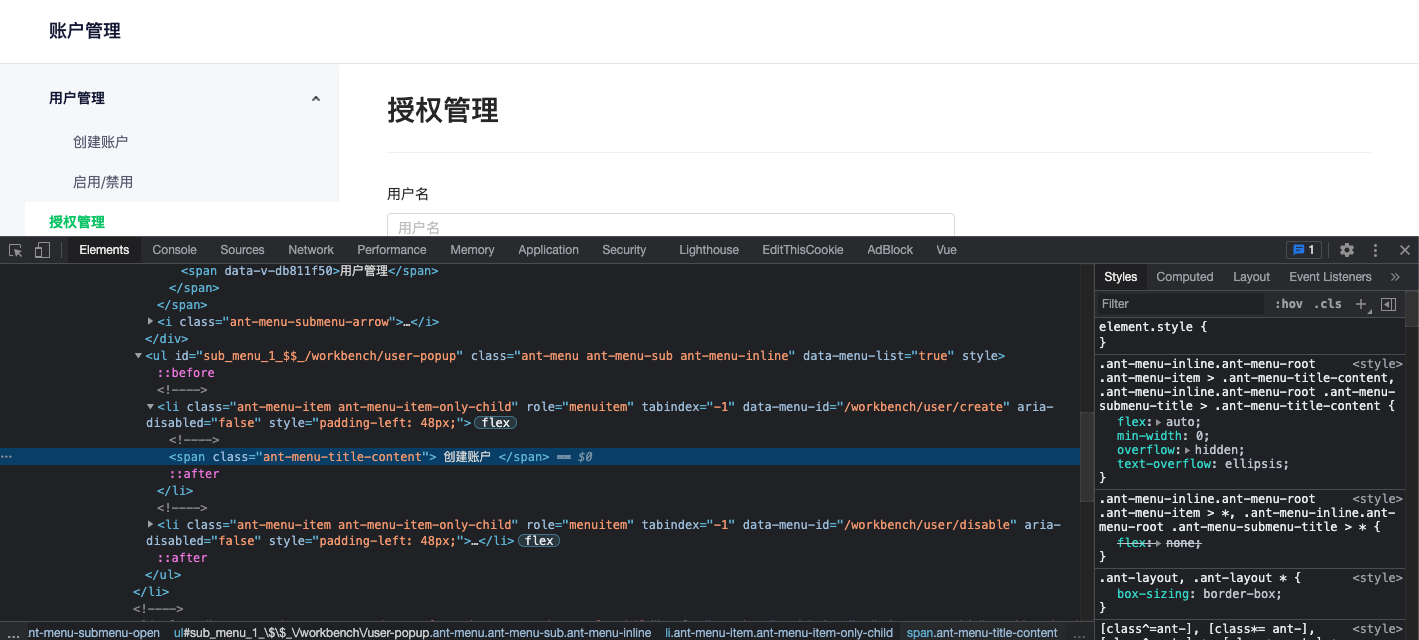Viewport: 1419px width, 640px height.
Task: Collapse the 用户管理 submenu chevron
Action: [x=316, y=98]
